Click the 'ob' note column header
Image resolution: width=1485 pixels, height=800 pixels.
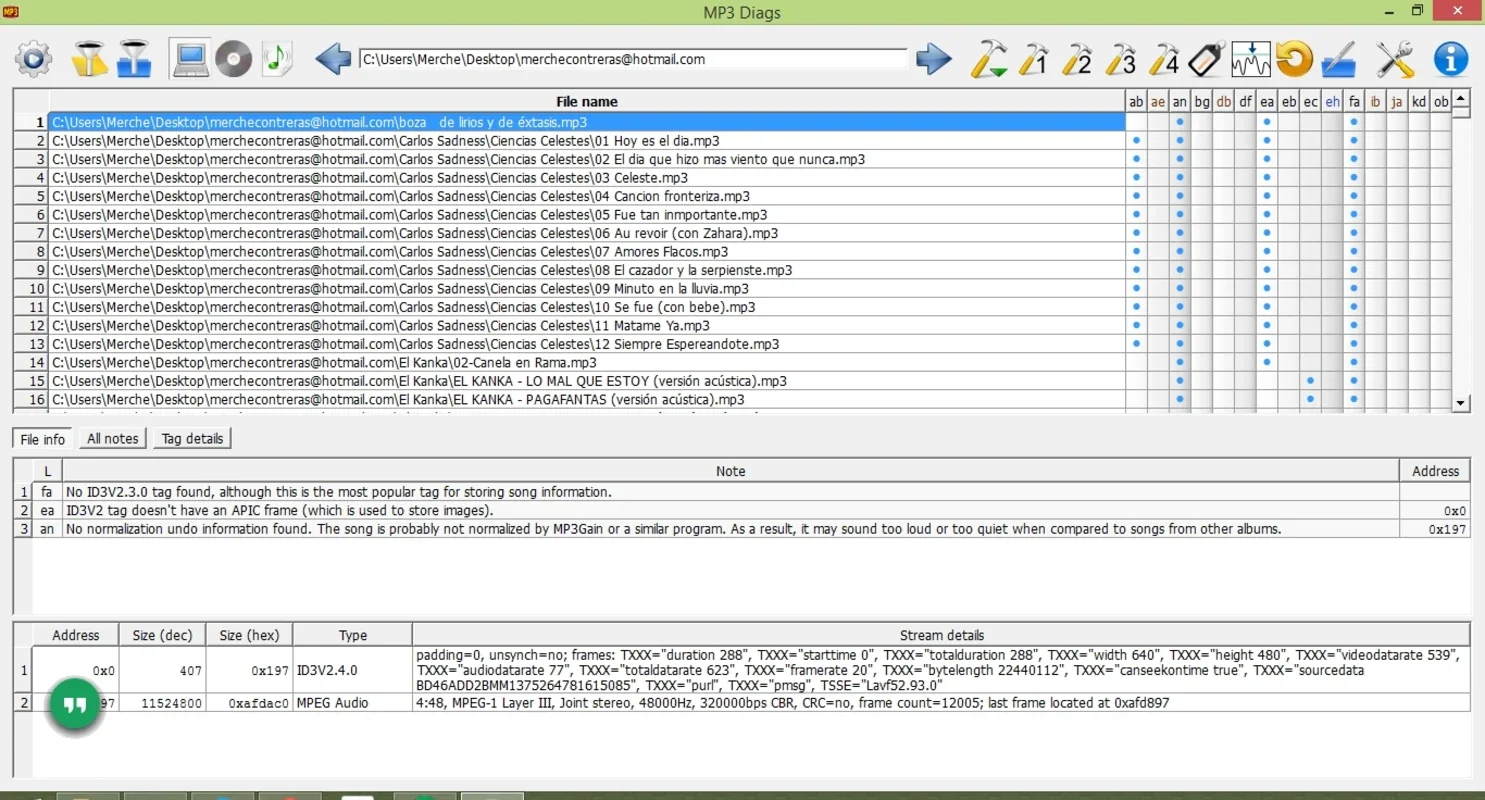(x=1441, y=101)
